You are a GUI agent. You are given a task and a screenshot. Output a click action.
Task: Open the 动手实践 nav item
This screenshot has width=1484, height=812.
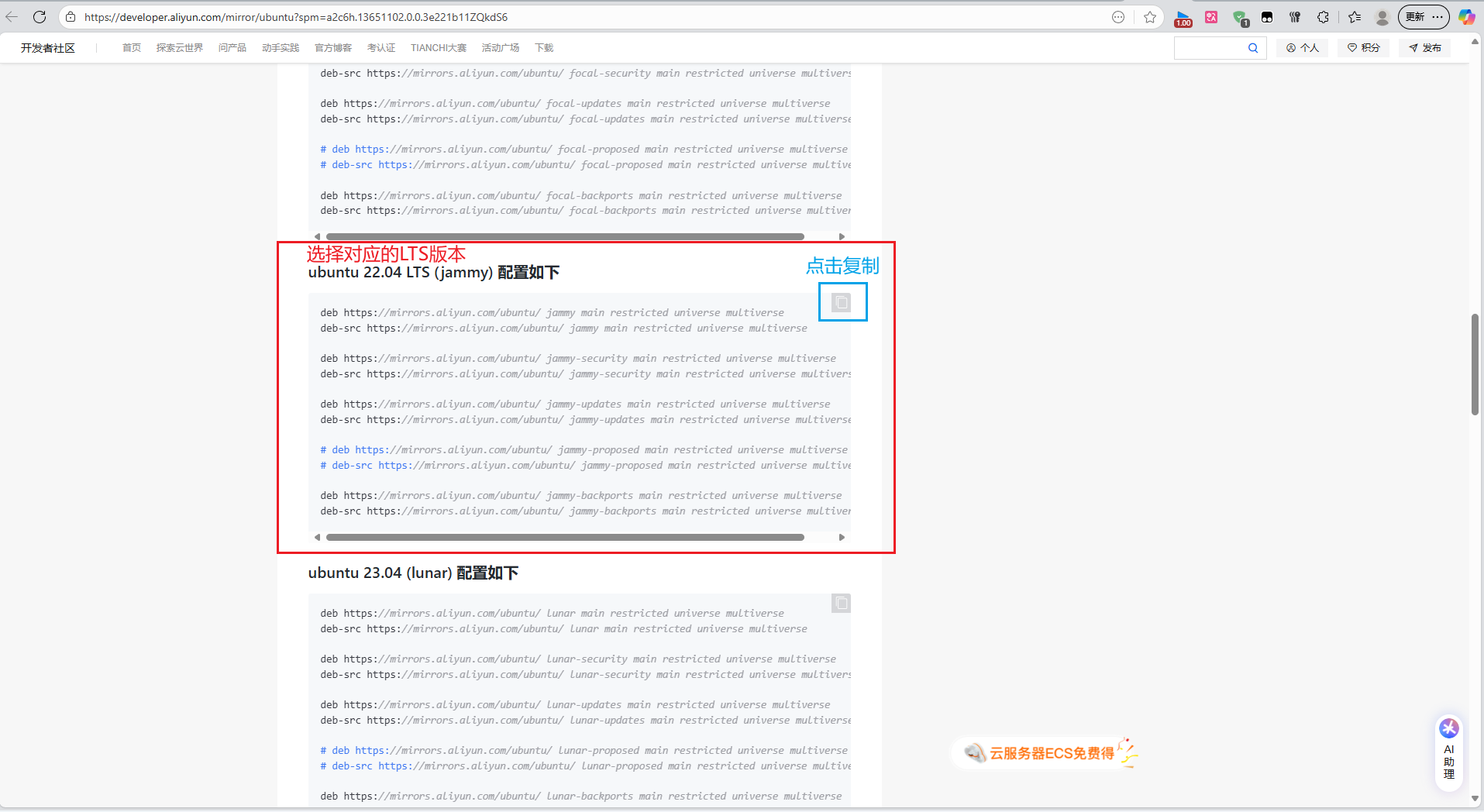pos(281,48)
